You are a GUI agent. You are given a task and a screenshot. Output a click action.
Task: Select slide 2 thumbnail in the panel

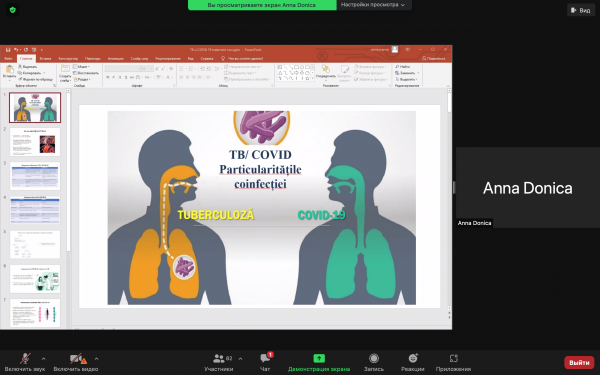pyautogui.click(x=35, y=142)
